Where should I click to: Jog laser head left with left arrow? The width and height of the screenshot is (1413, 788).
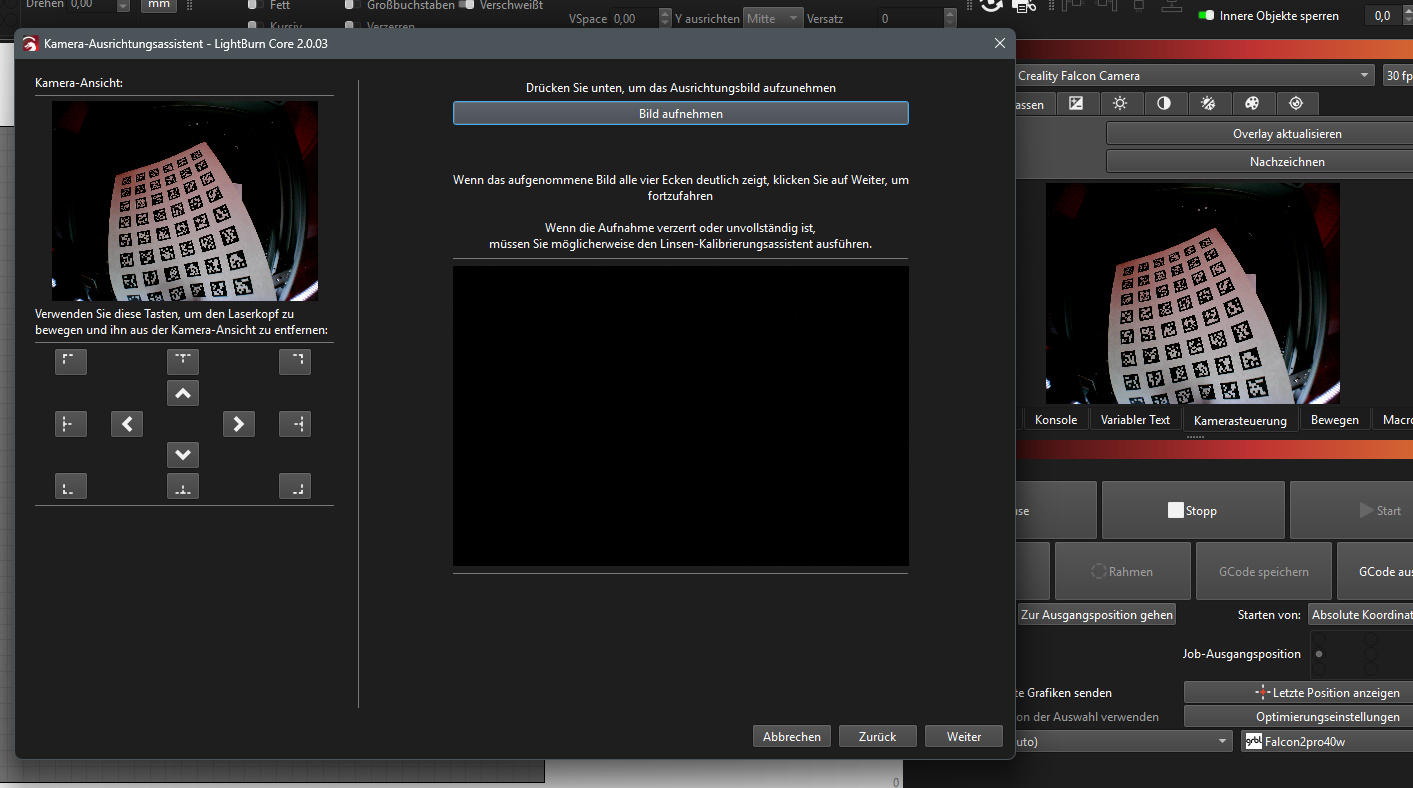[127, 424]
